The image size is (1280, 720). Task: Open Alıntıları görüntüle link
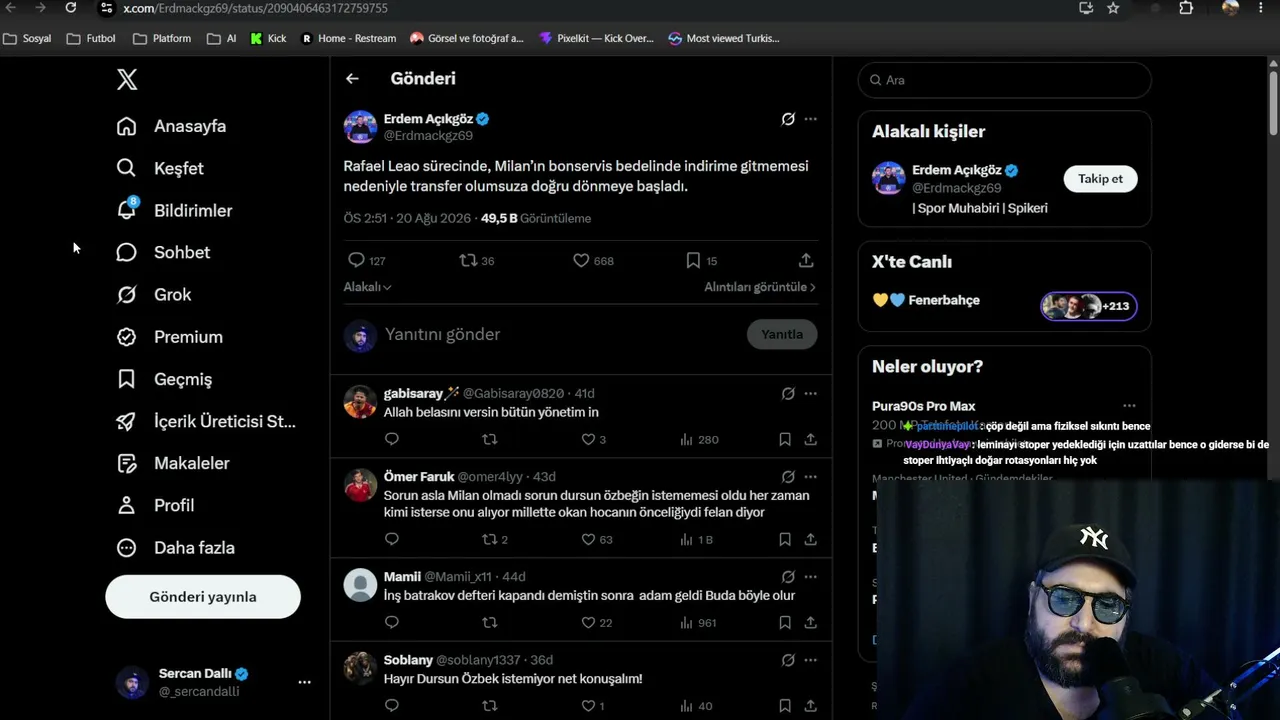(x=760, y=287)
